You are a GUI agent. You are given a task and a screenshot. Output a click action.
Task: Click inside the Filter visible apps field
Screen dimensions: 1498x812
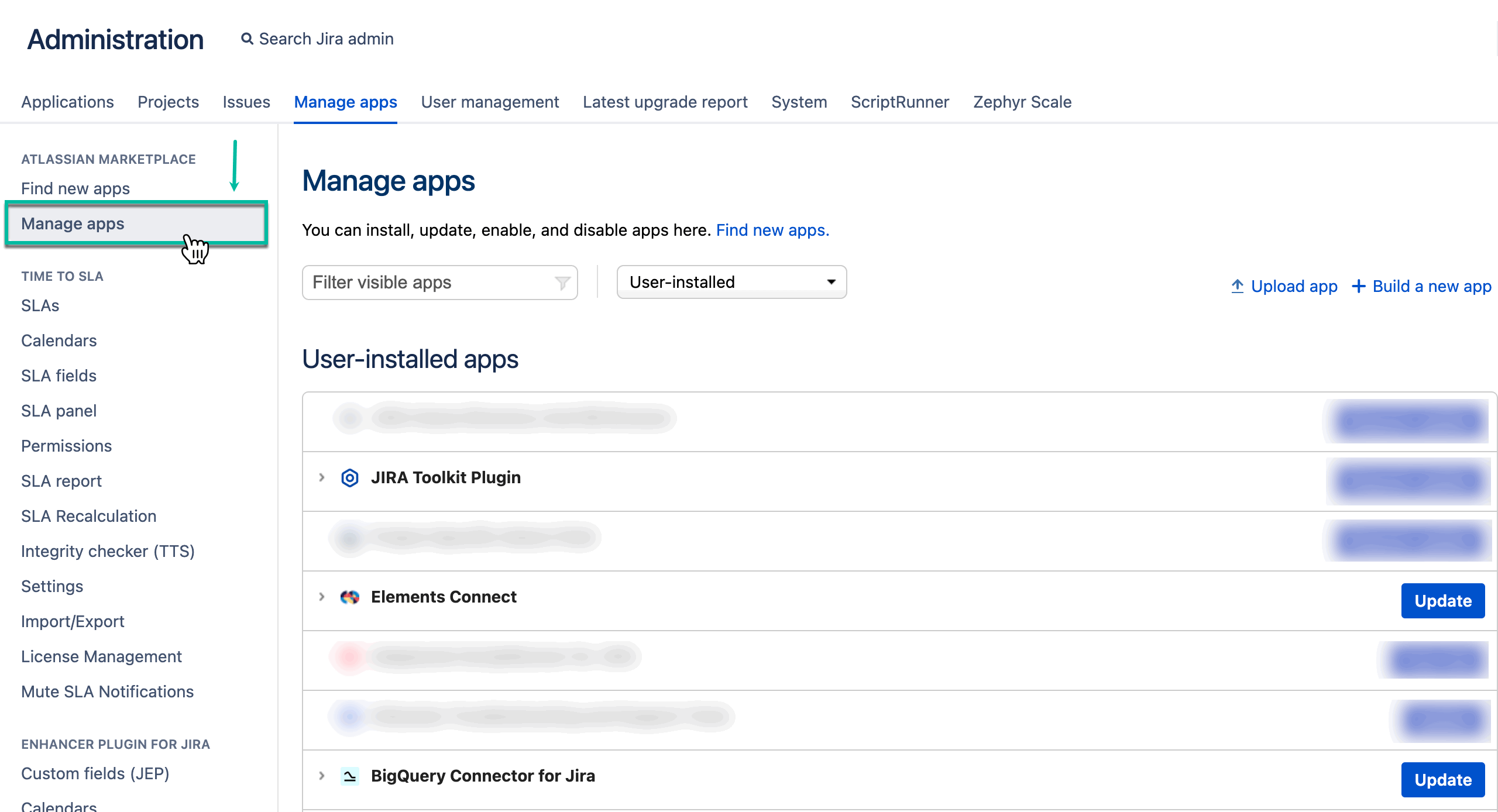coord(421,283)
